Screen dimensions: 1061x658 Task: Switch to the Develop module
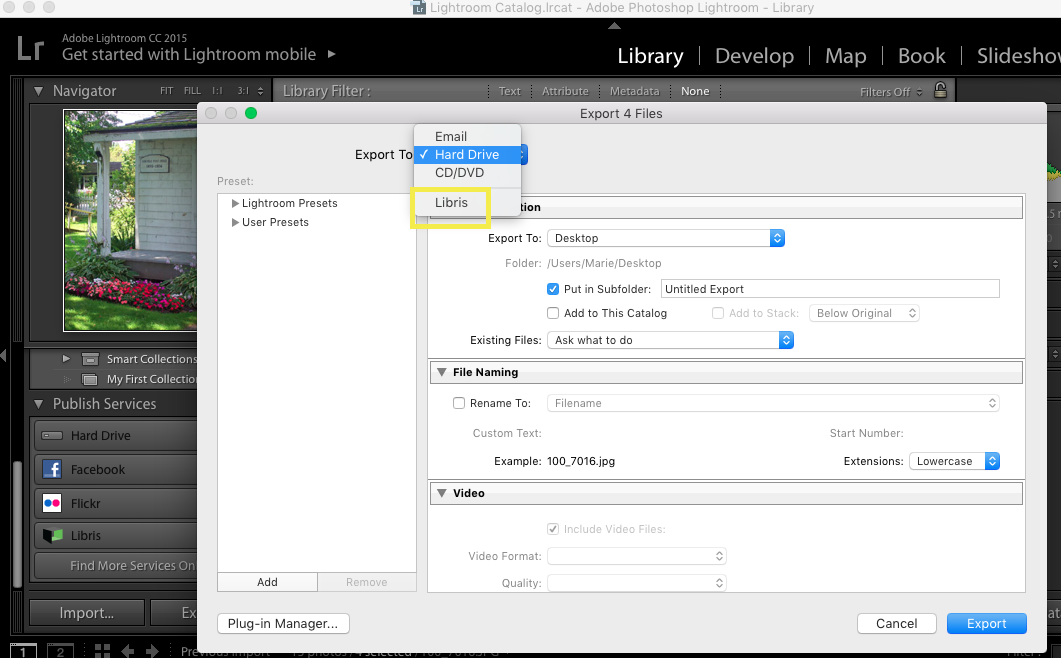pyautogui.click(x=754, y=56)
